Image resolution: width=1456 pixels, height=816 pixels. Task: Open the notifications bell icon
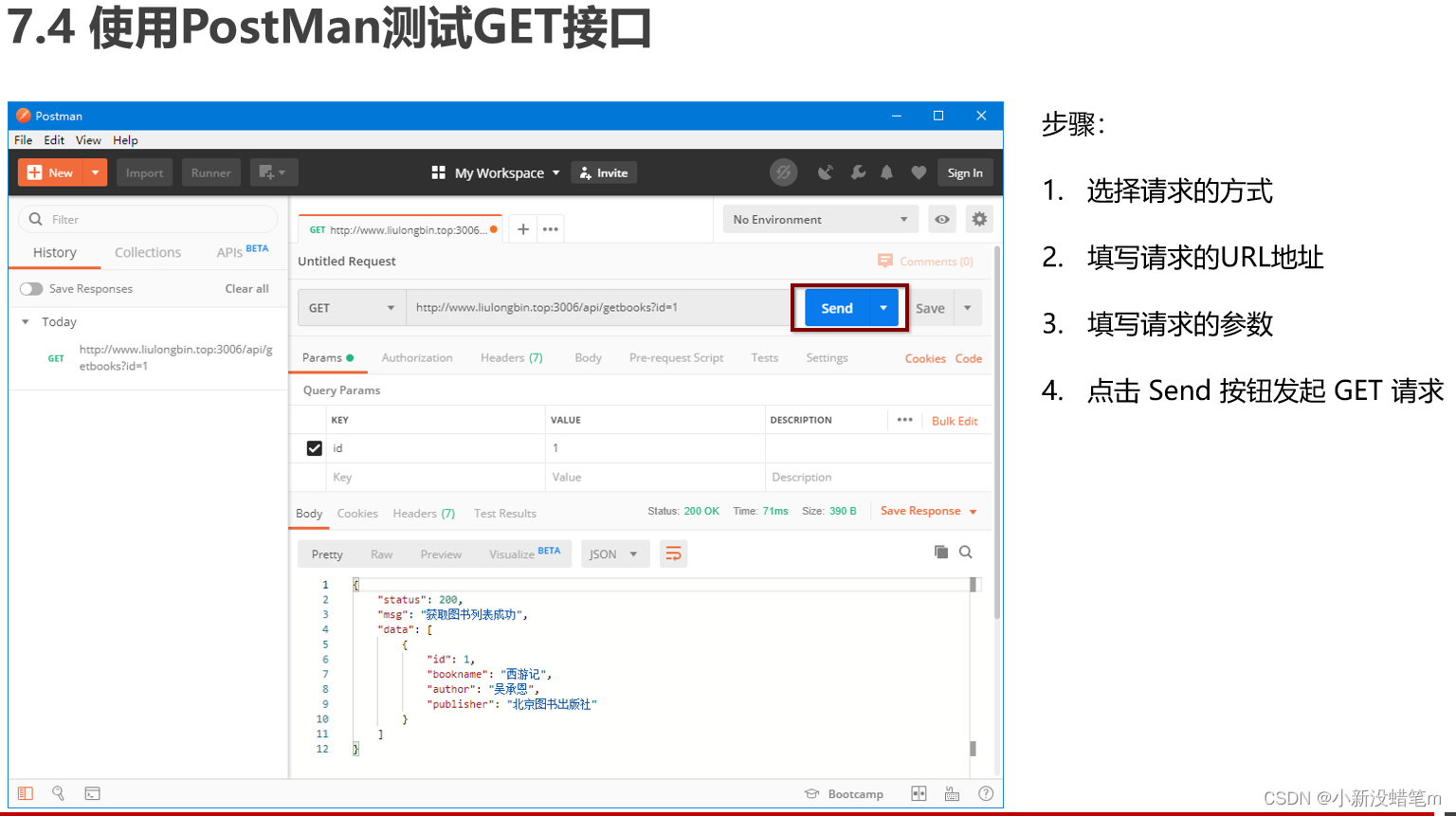pyautogui.click(x=886, y=172)
